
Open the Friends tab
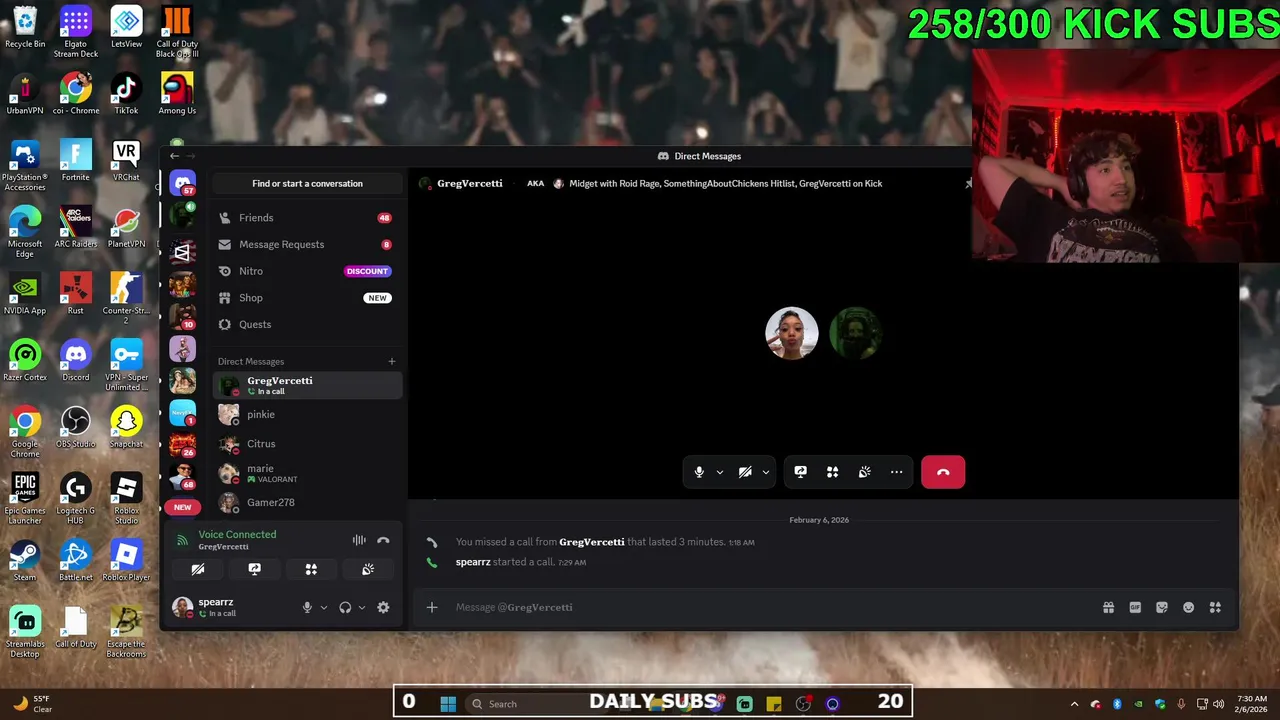click(307, 217)
